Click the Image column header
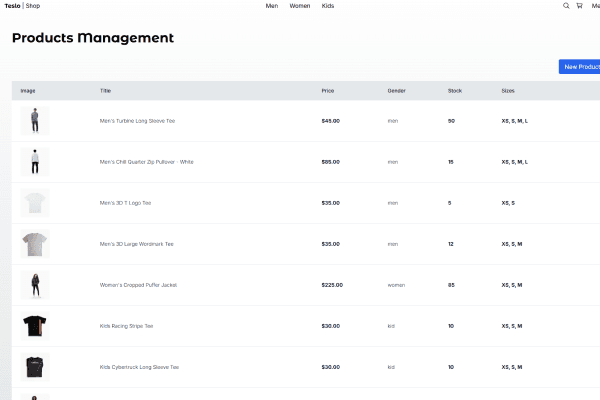600x400 pixels. pyautogui.click(x=28, y=91)
